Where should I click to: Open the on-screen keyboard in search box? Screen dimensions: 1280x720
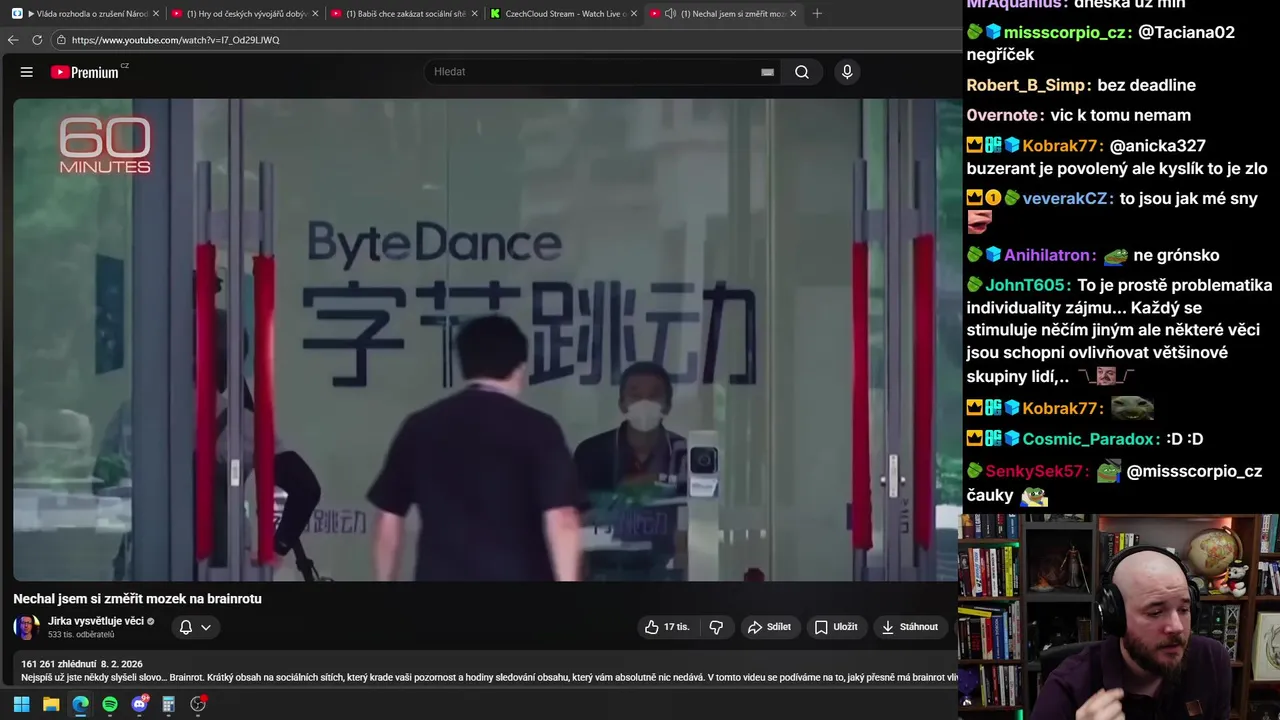767,72
